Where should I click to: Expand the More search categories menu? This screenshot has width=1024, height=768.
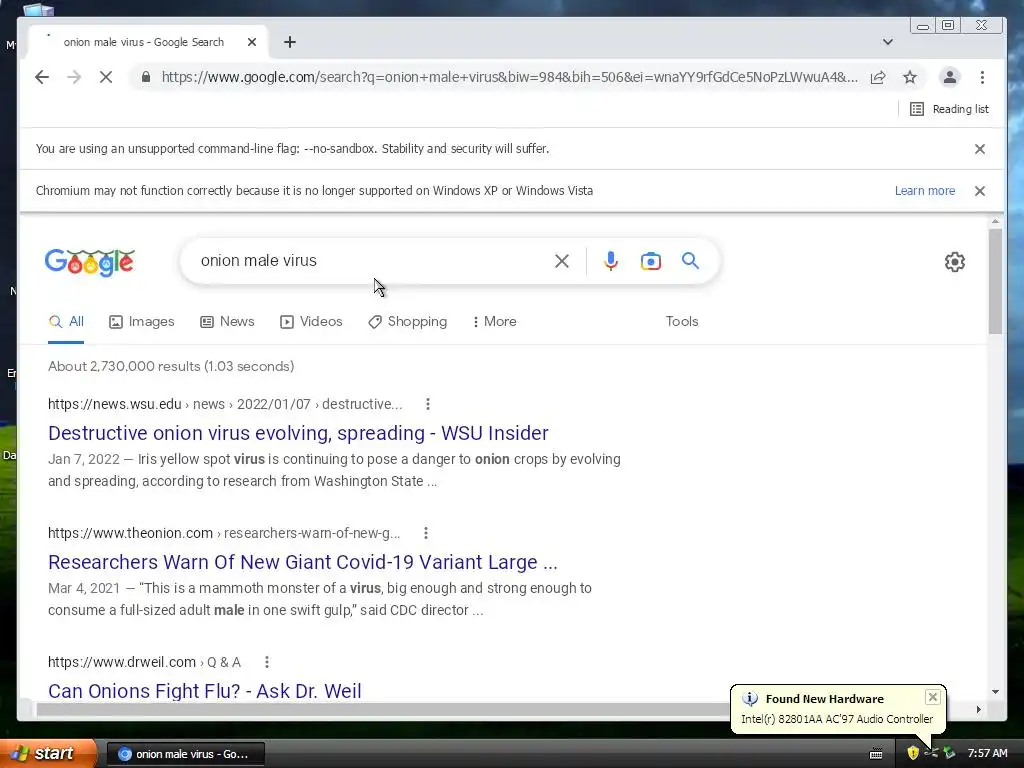494,321
